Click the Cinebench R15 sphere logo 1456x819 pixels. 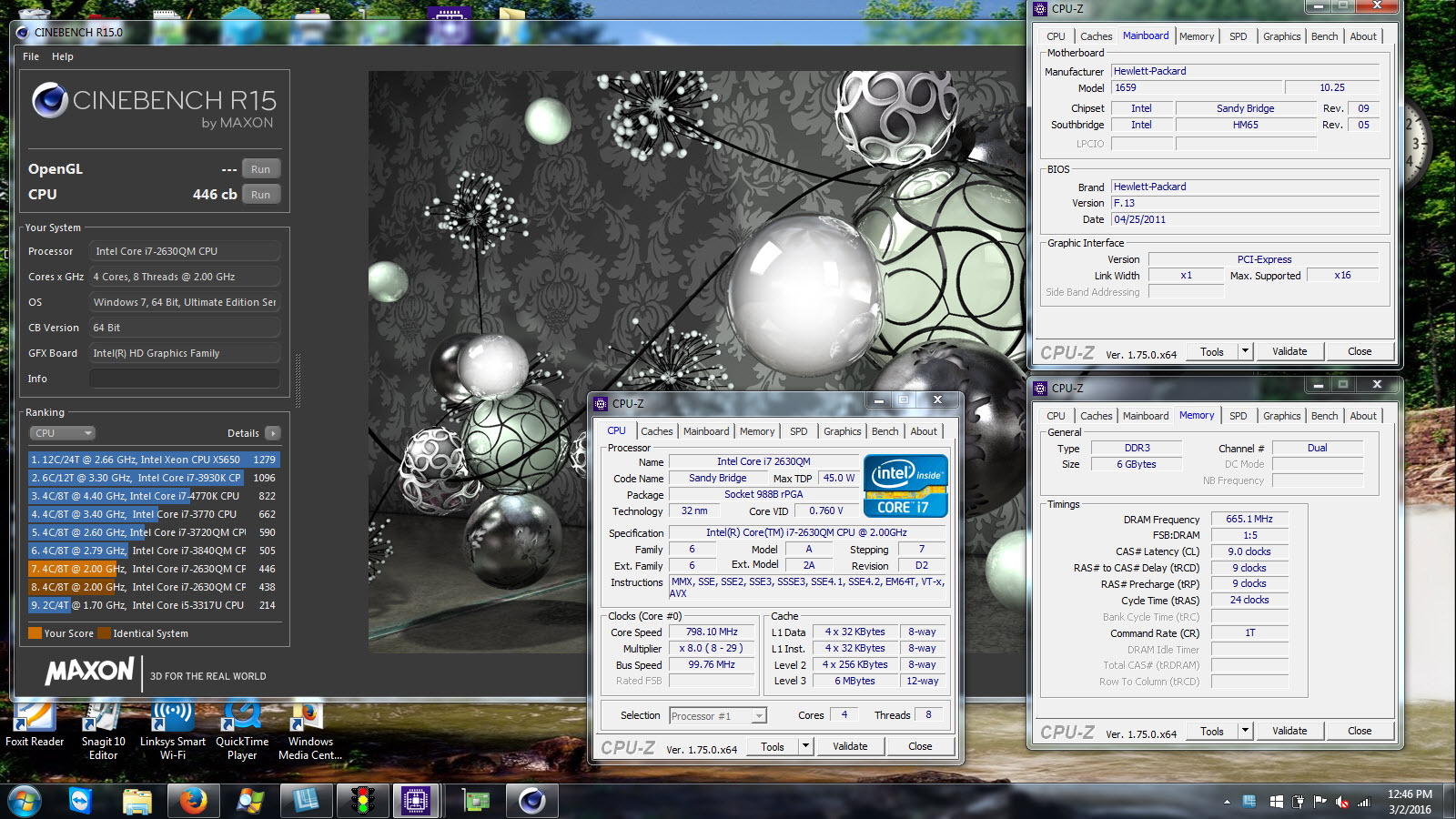(50, 100)
